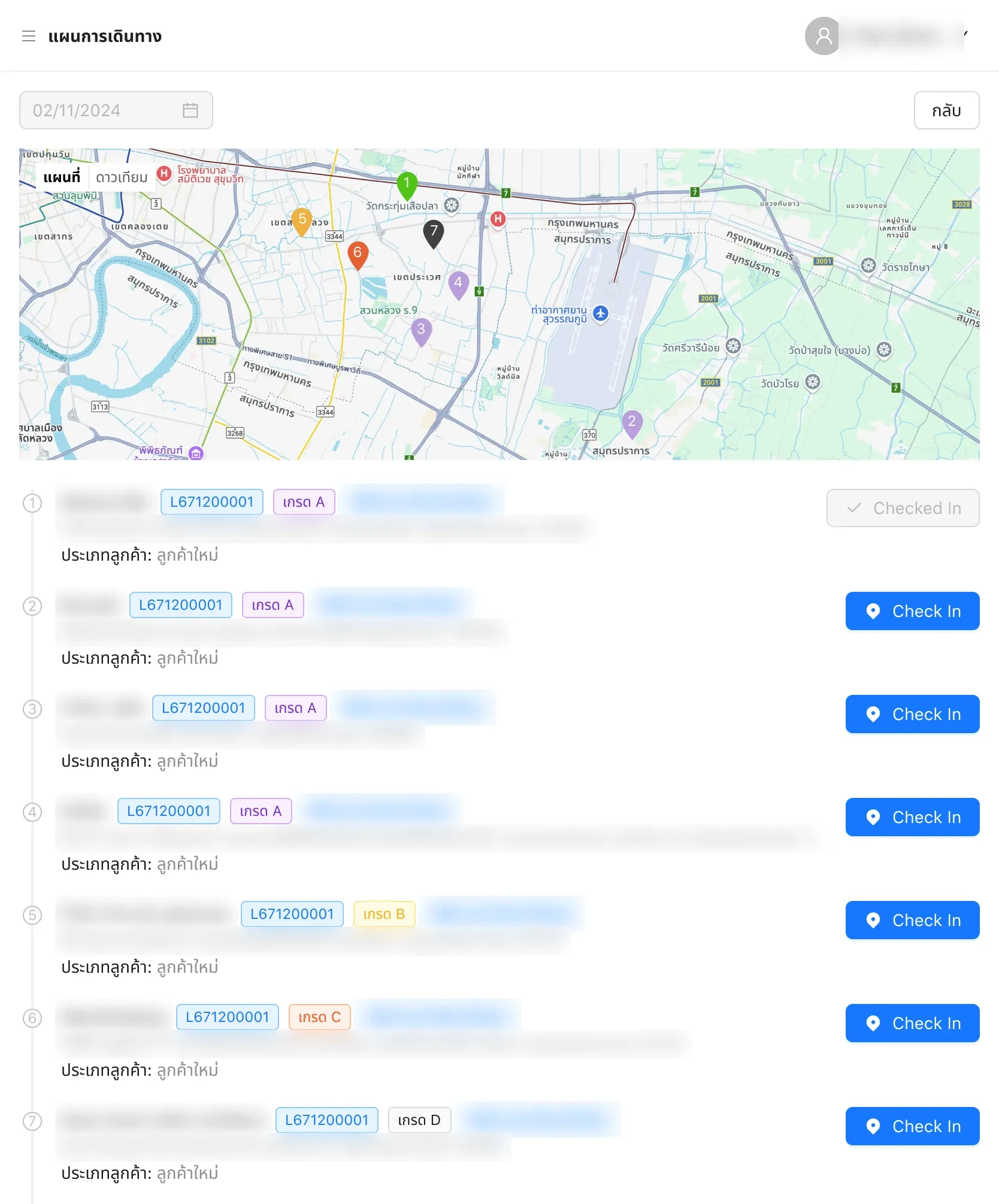Viewport: 999px width, 1204px height.
Task: Click the temple icon for วัดศรีวารีน้อย
Action: tap(733, 346)
